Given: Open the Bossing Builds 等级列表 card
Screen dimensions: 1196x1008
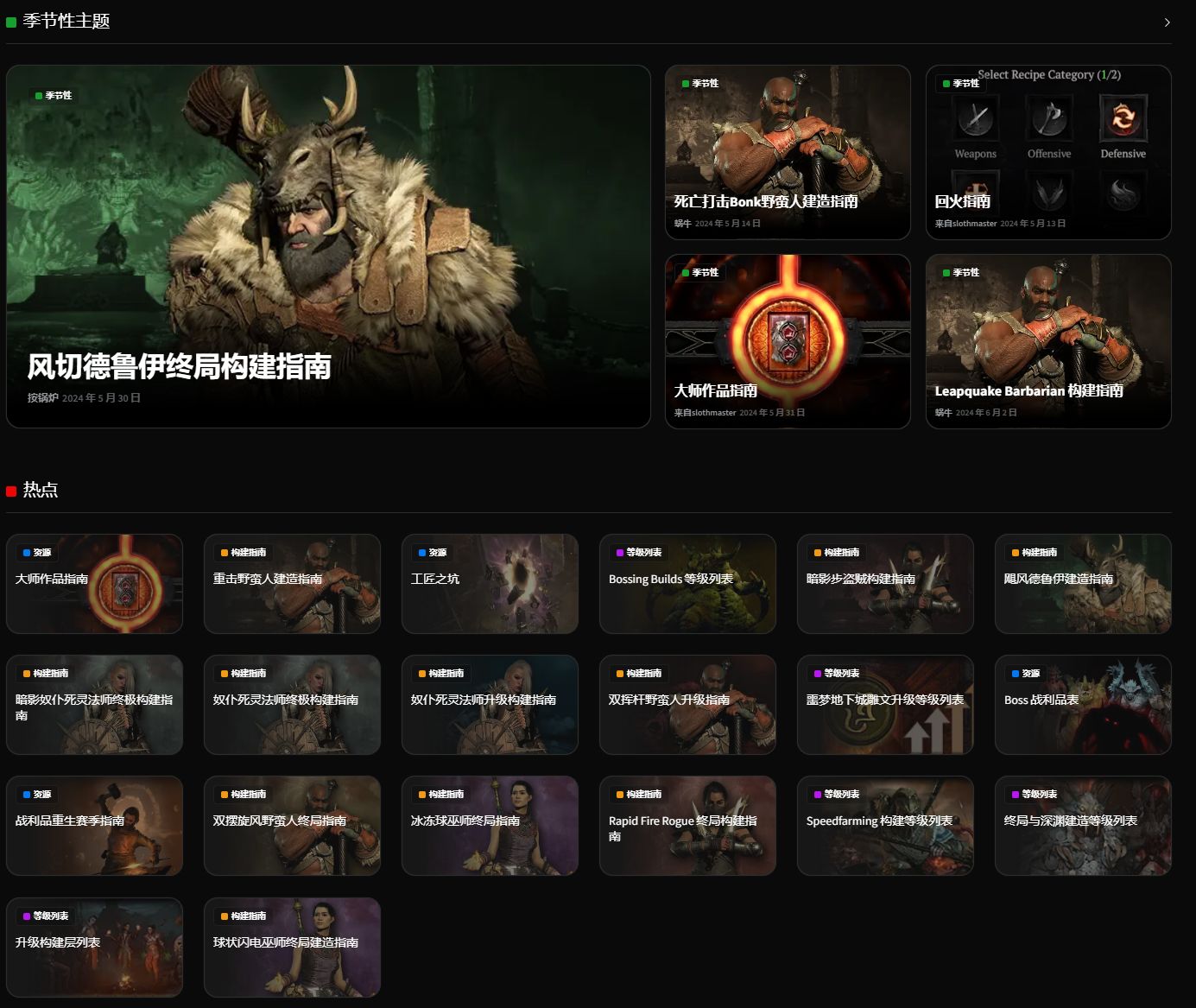Looking at the screenshot, I should coord(687,584).
